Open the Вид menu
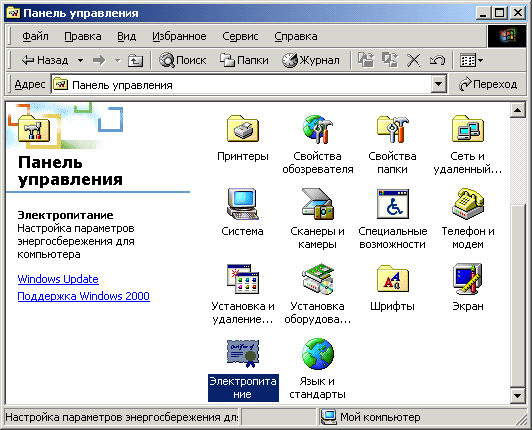The image size is (532, 430). pyautogui.click(x=127, y=36)
